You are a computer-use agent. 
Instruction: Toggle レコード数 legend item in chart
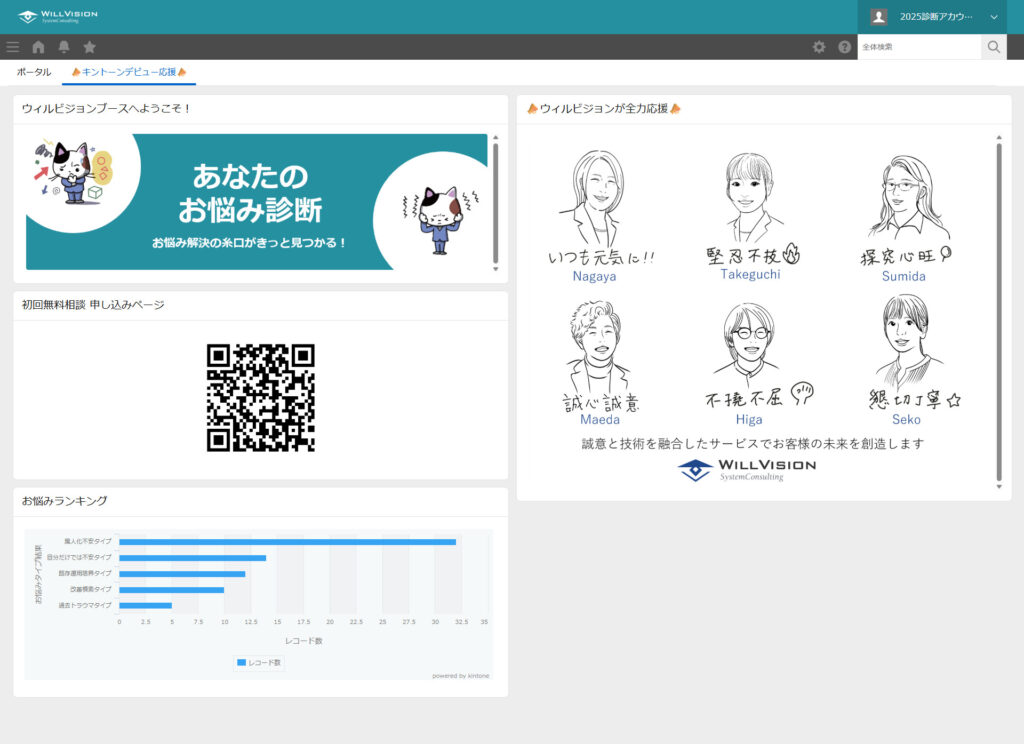click(260, 662)
